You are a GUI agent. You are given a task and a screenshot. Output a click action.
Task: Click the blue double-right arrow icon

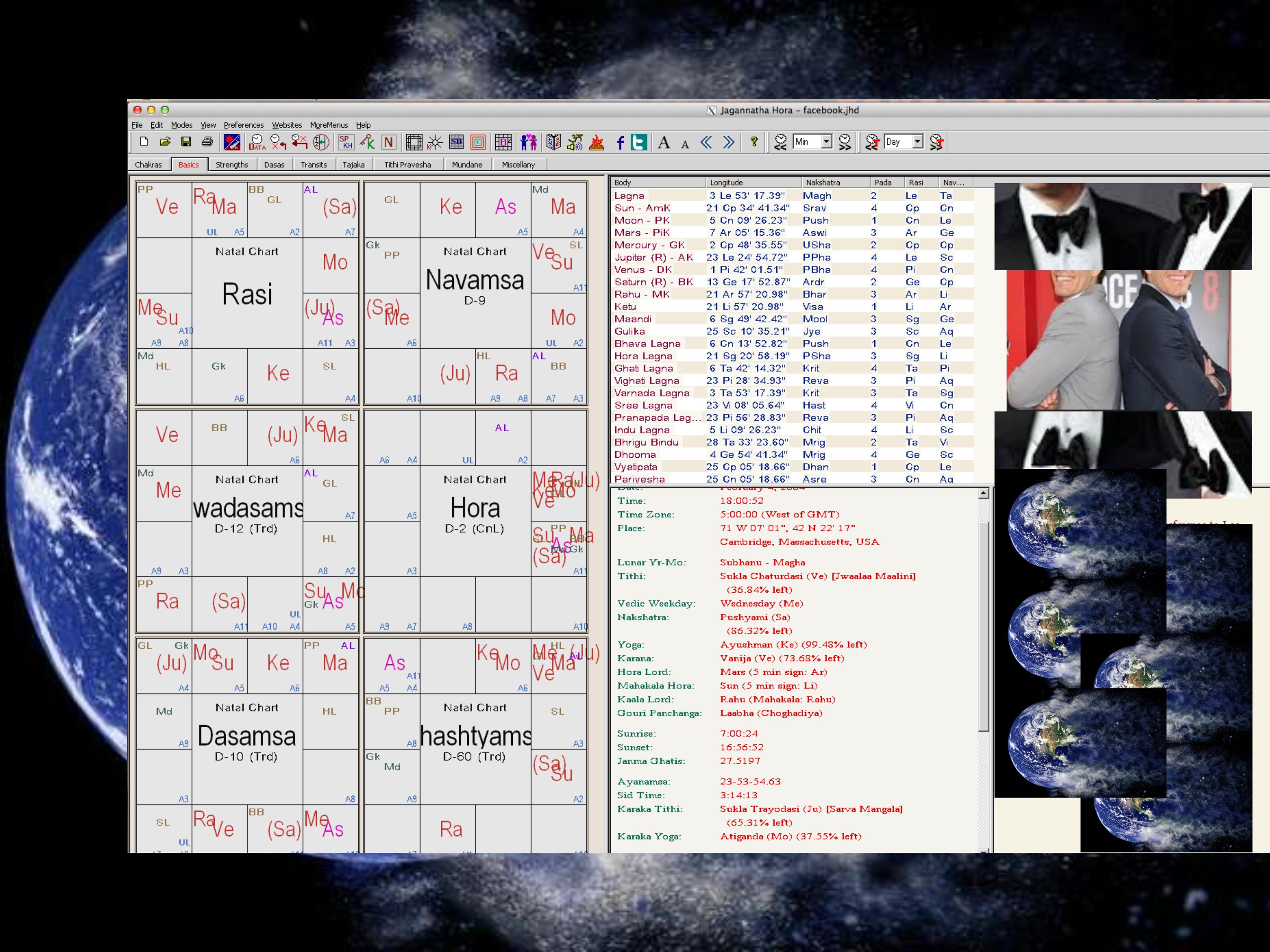[x=729, y=142]
